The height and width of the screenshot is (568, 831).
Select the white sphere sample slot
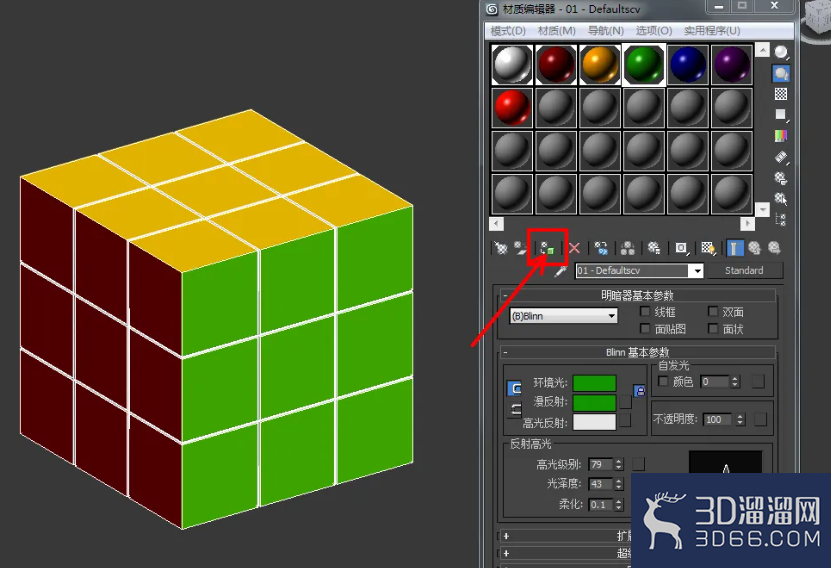point(512,65)
